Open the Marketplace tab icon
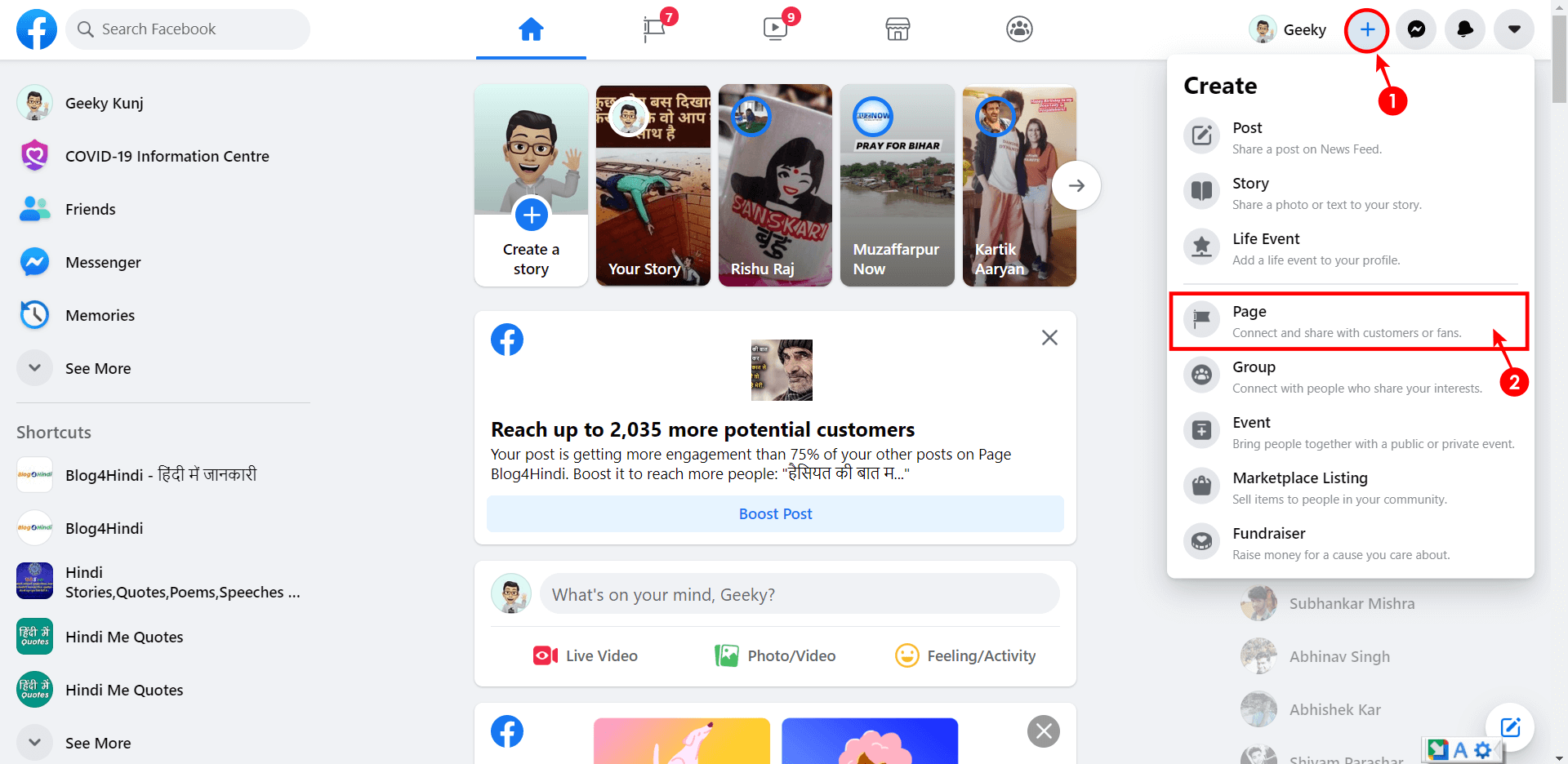Image resolution: width=1568 pixels, height=764 pixels. [898, 29]
